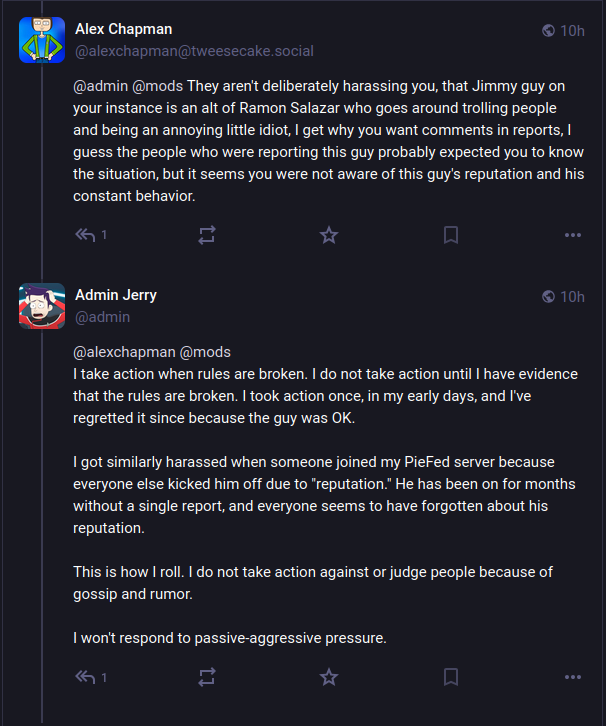Open more options on Admin Jerry's post

[x=572, y=677]
